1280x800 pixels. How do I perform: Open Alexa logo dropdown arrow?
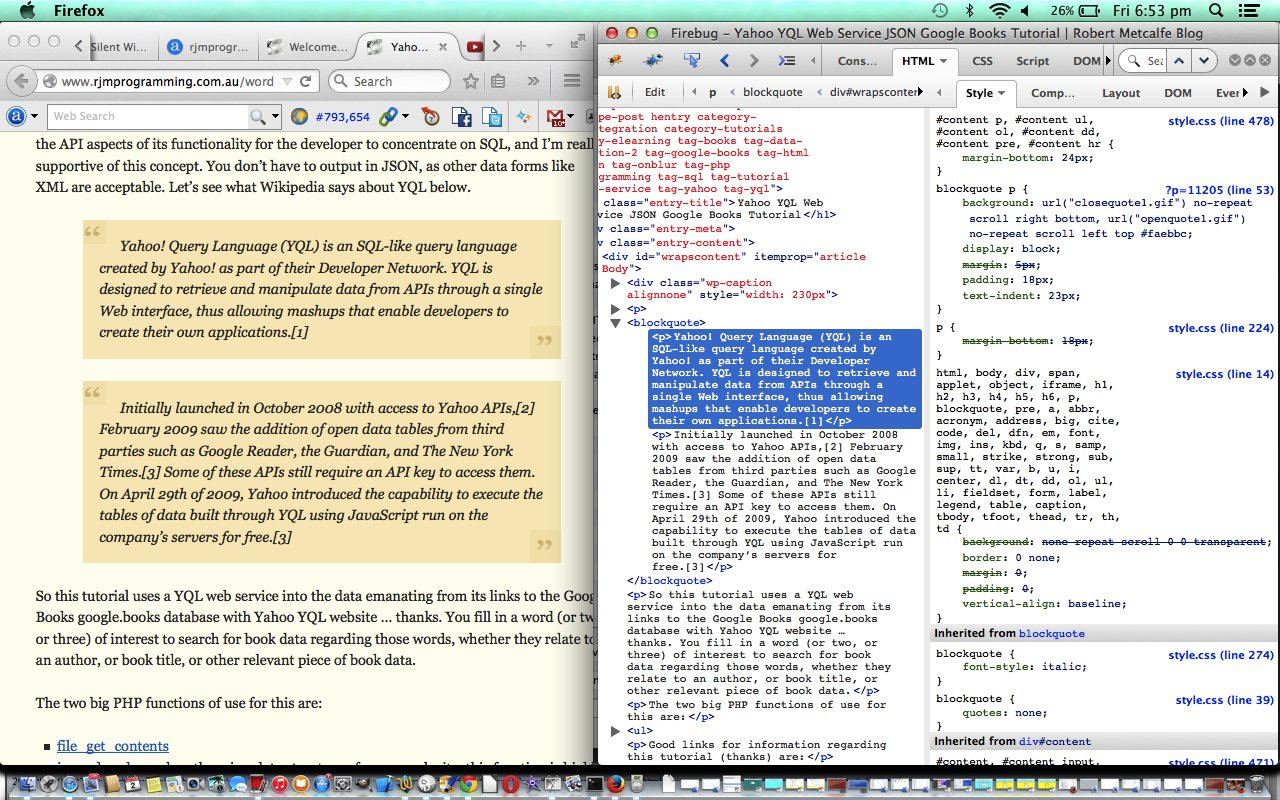(35, 117)
